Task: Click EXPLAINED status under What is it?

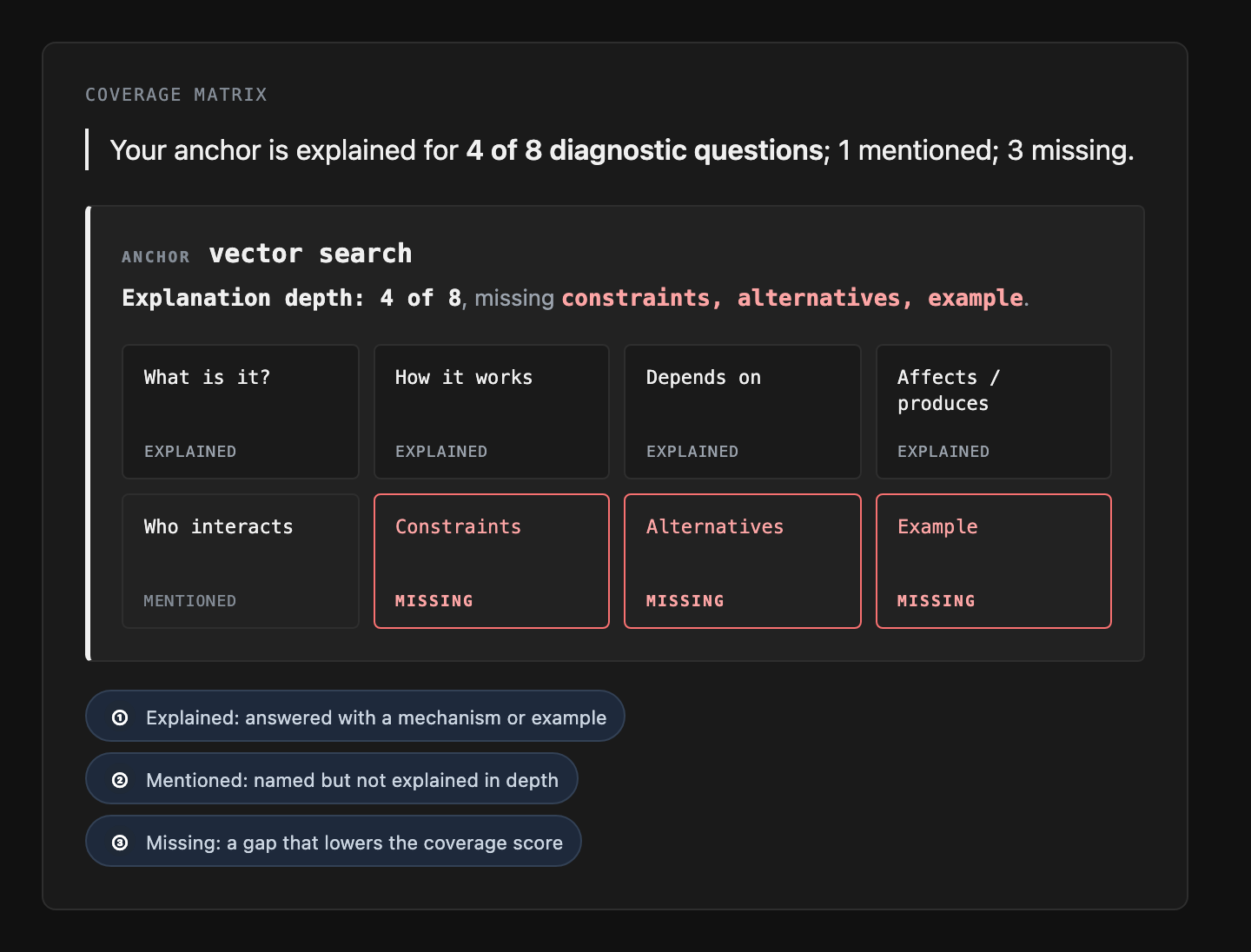Action: (190, 452)
